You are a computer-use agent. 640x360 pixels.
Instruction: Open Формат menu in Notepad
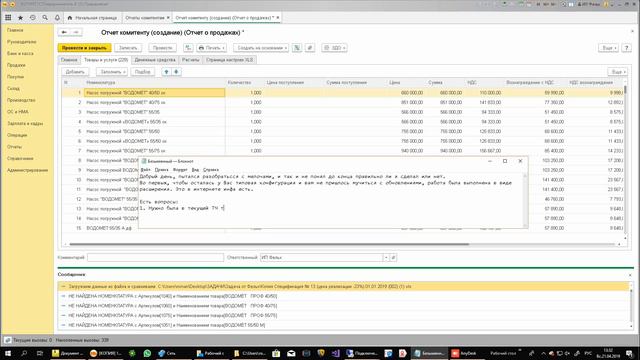click(x=180, y=169)
